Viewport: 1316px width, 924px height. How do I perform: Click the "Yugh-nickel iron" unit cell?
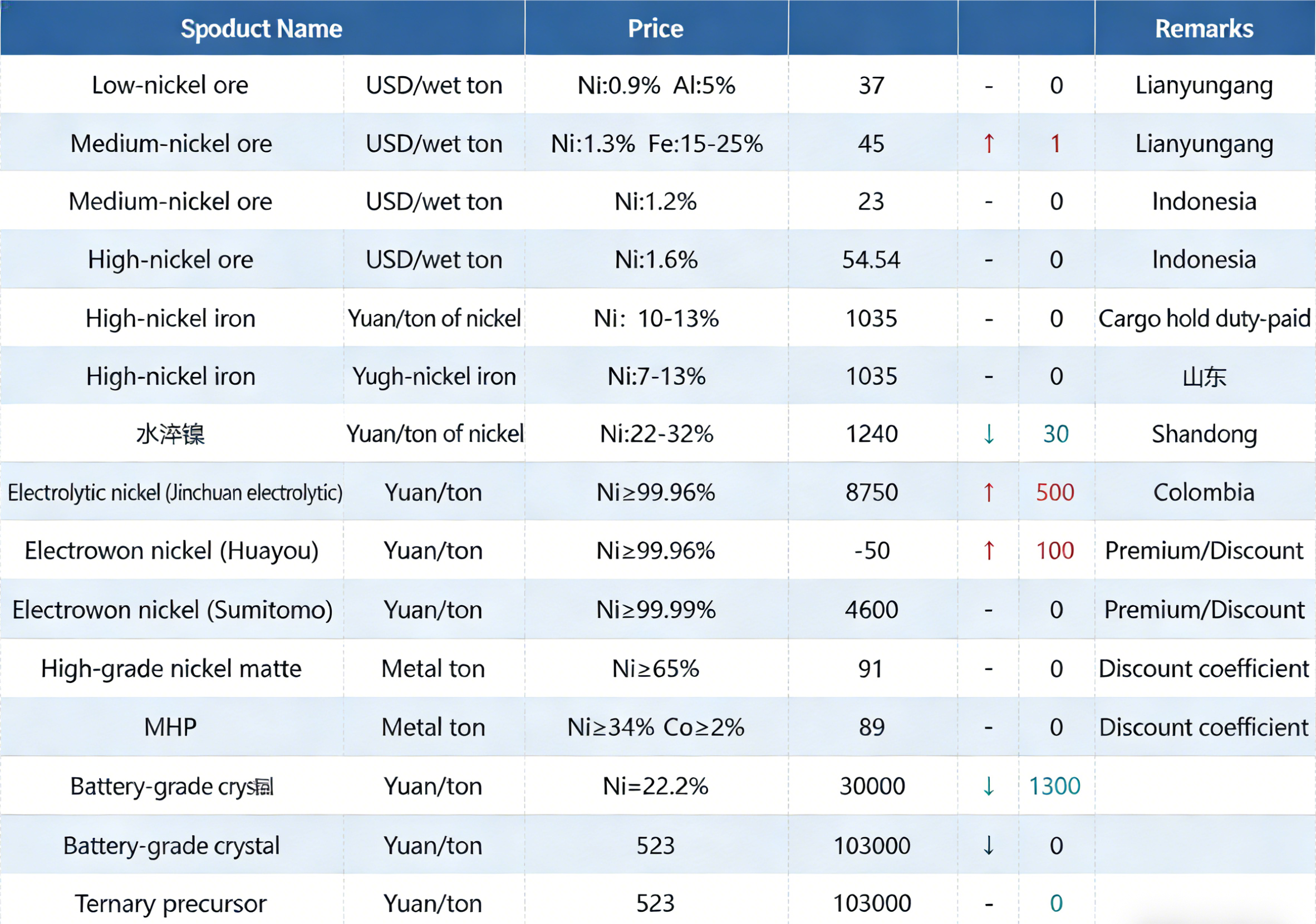434,377
